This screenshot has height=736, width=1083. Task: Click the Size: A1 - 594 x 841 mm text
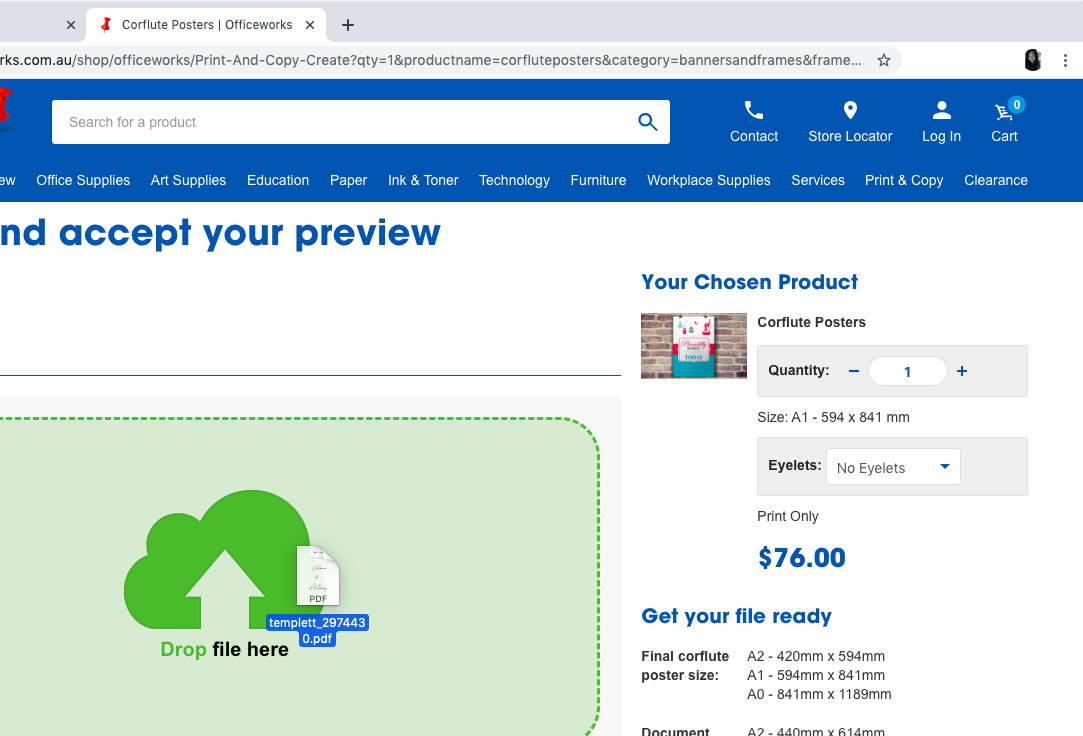[x=833, y=417]
